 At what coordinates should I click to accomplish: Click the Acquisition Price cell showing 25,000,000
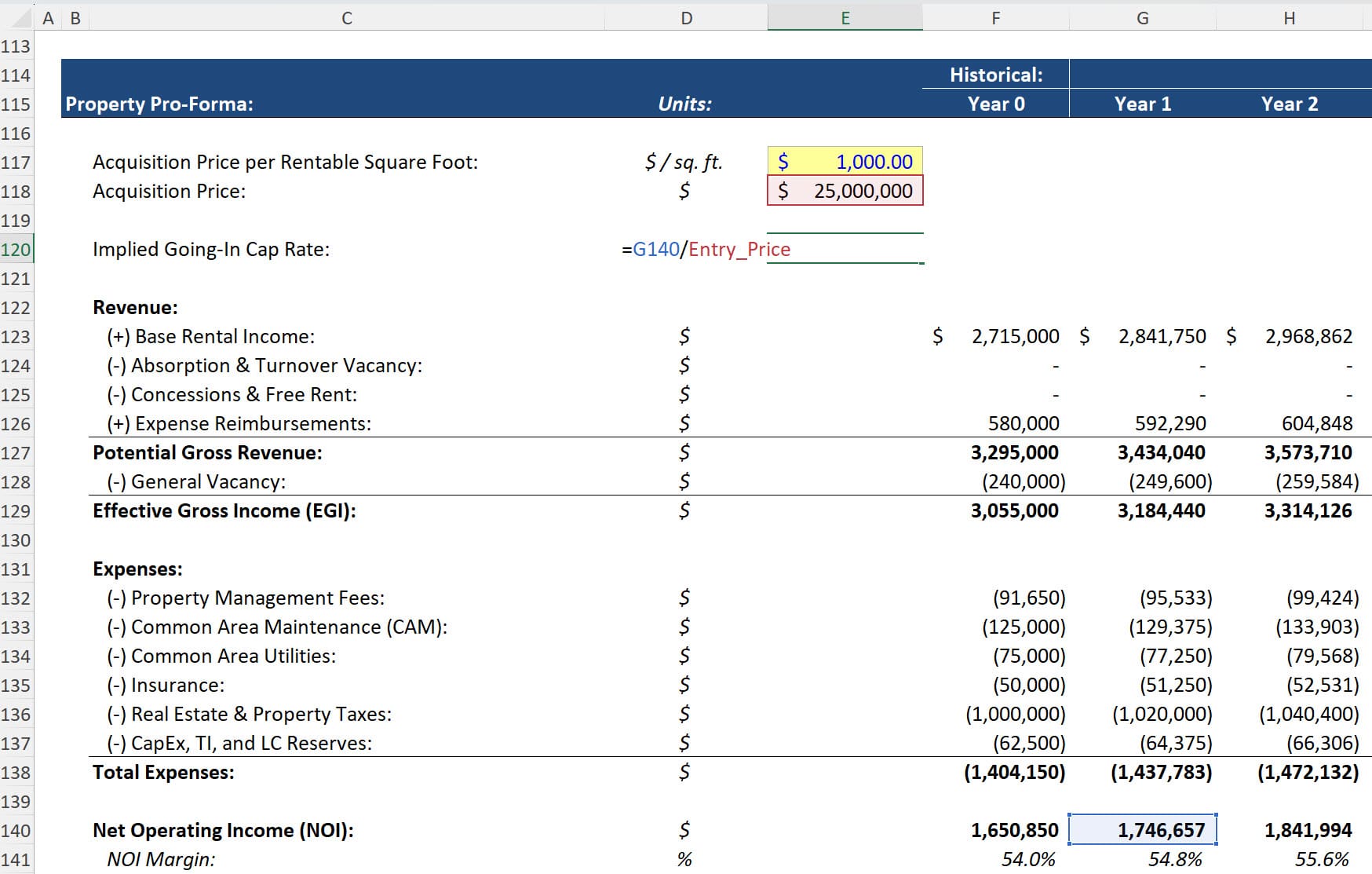click(x=845, y=191)
